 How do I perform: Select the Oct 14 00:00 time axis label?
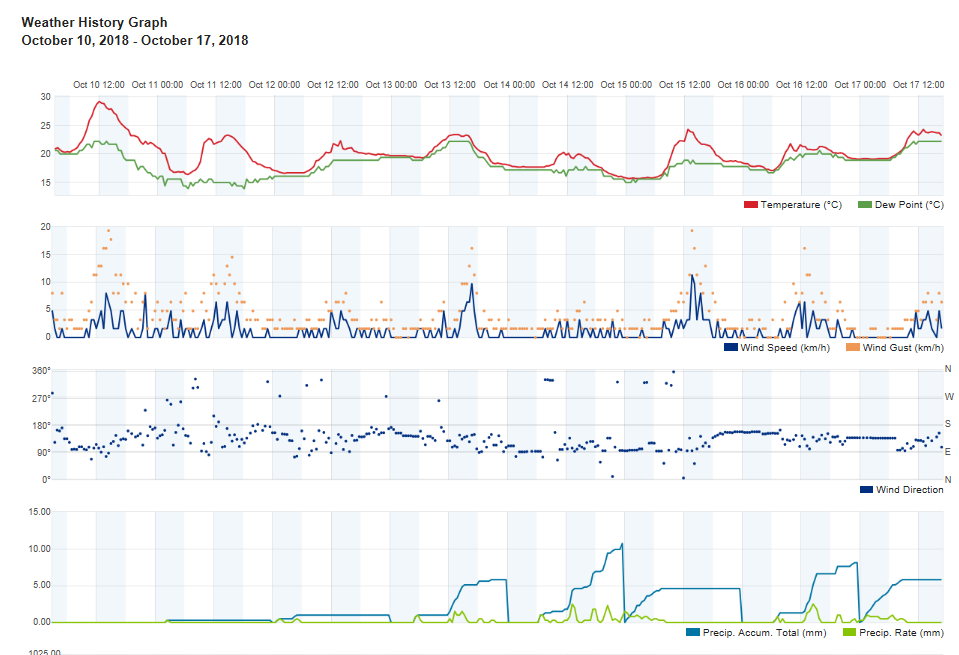click(x=509, y=85)
